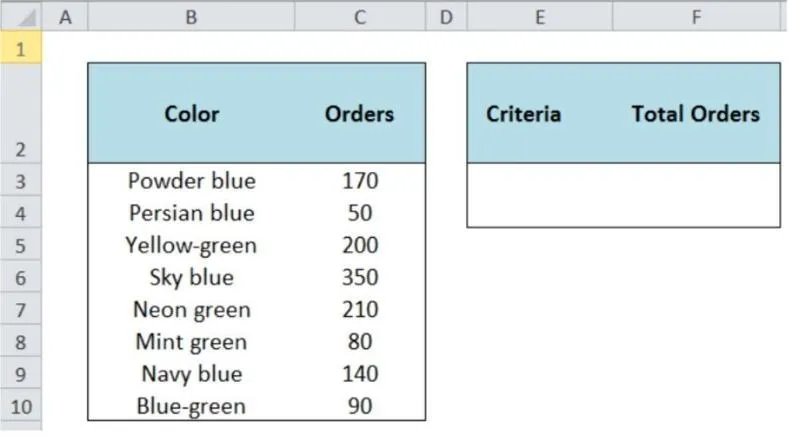Select the Yellow-green cell

tap(191, 245)
